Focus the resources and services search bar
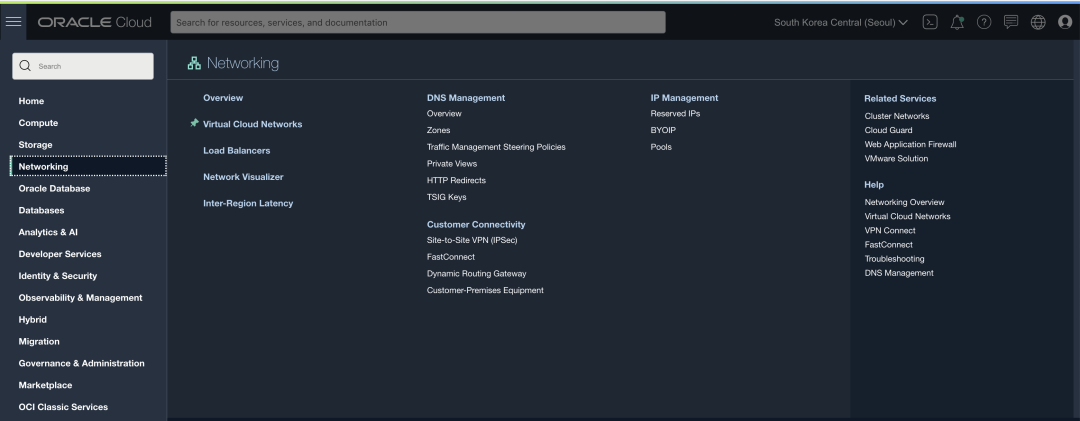Viewport: 1080px width, 421px height. [418, 22]
